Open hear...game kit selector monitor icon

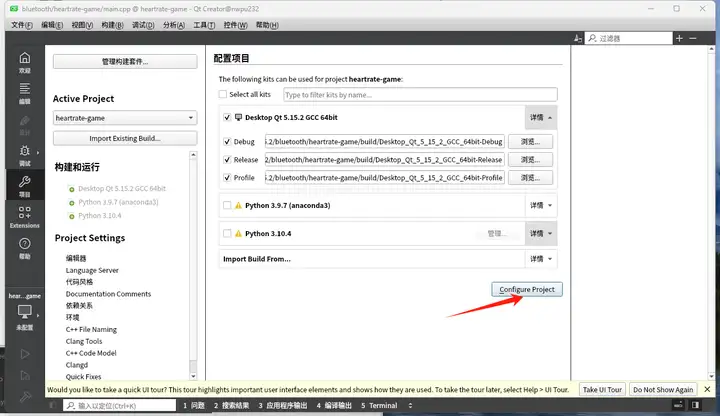(25, 312)
